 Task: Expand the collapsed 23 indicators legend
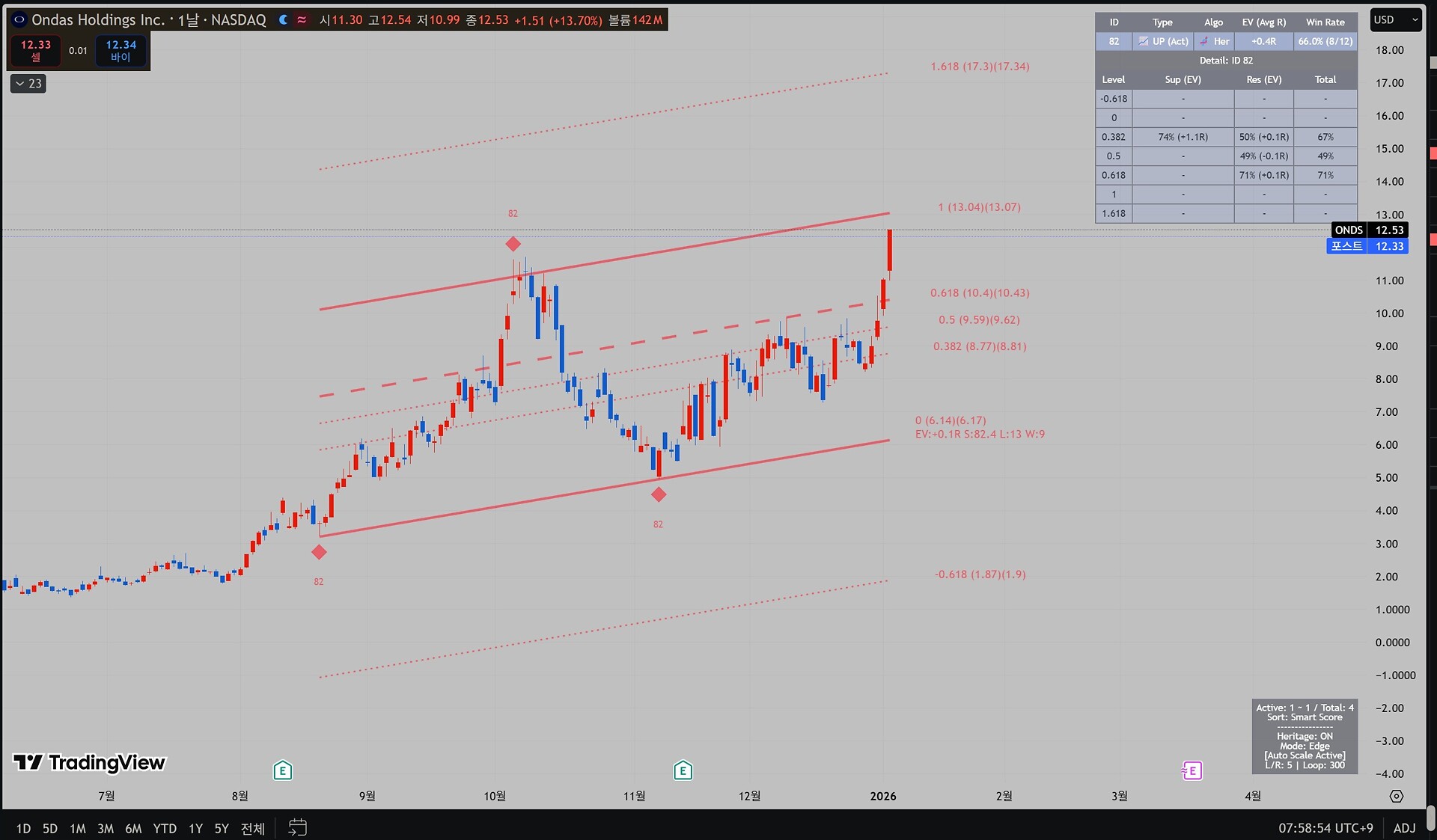[28, 83]
